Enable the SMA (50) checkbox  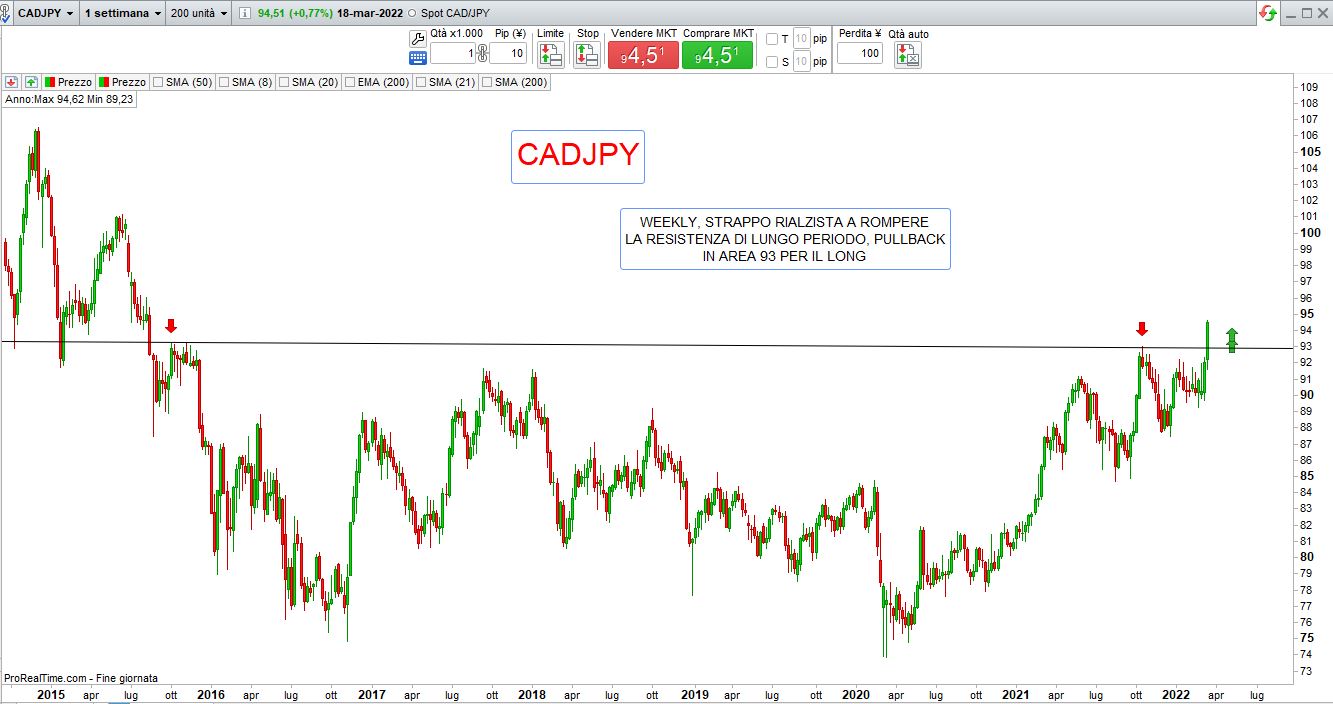point(158,82)
